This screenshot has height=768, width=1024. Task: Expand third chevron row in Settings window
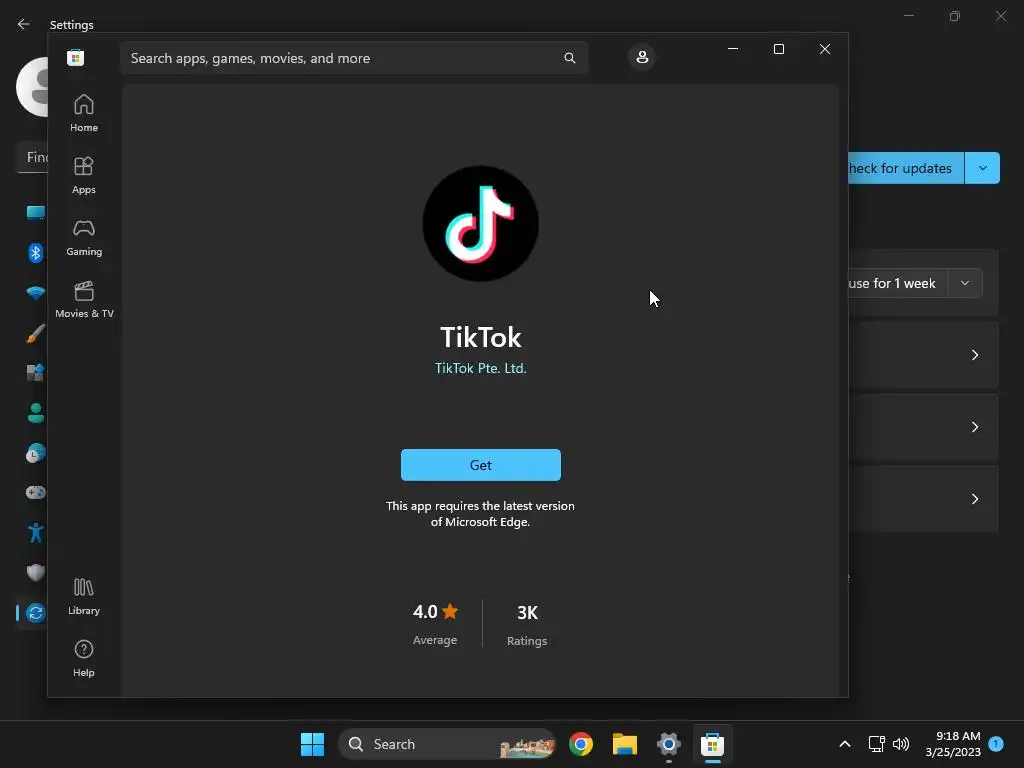pos(974,499)
